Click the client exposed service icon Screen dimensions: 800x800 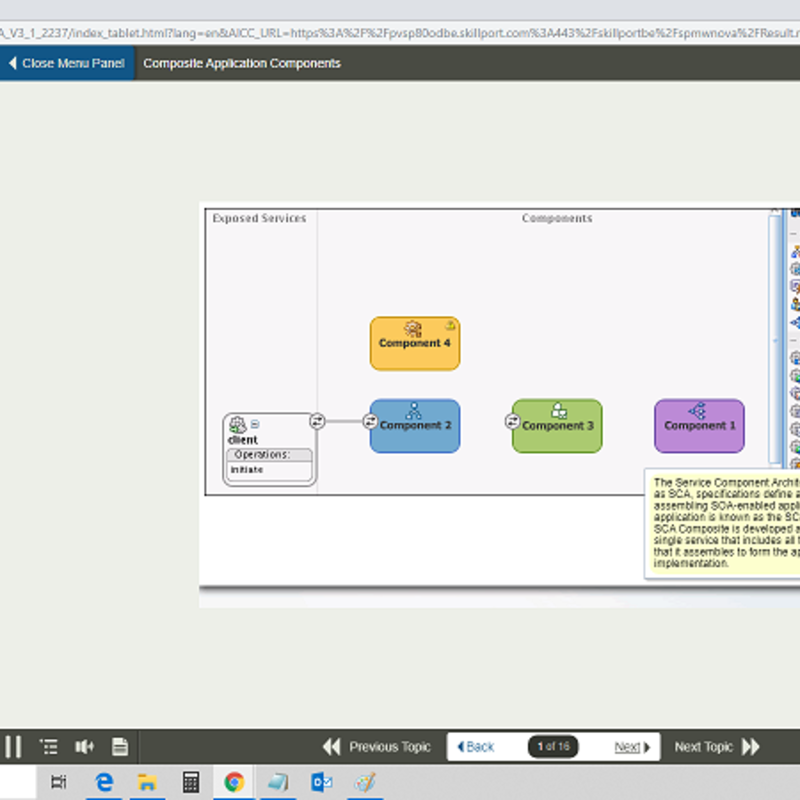(237, 424)
